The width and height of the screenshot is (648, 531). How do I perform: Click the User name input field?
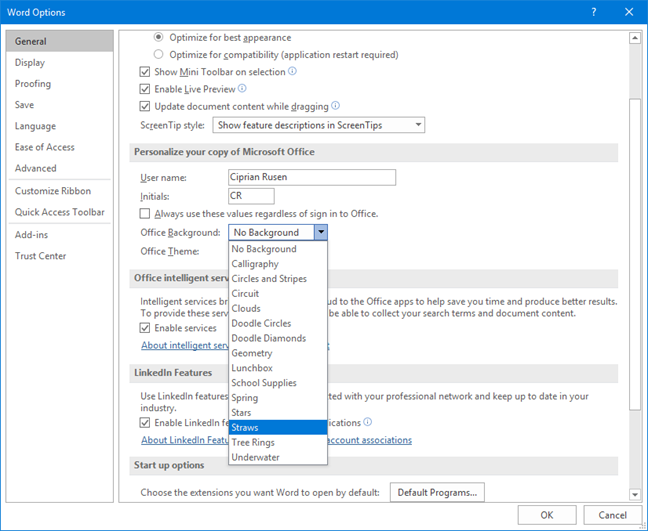[x=312, y=177]
